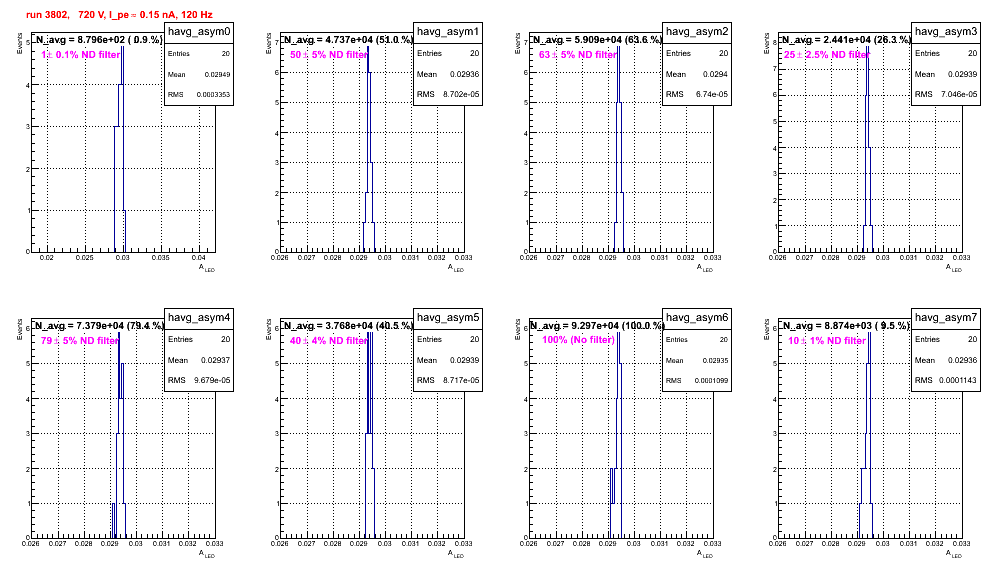Click the 10± 1% ND filter label
This screenshot has height=572, width=996.
[827, 341]
